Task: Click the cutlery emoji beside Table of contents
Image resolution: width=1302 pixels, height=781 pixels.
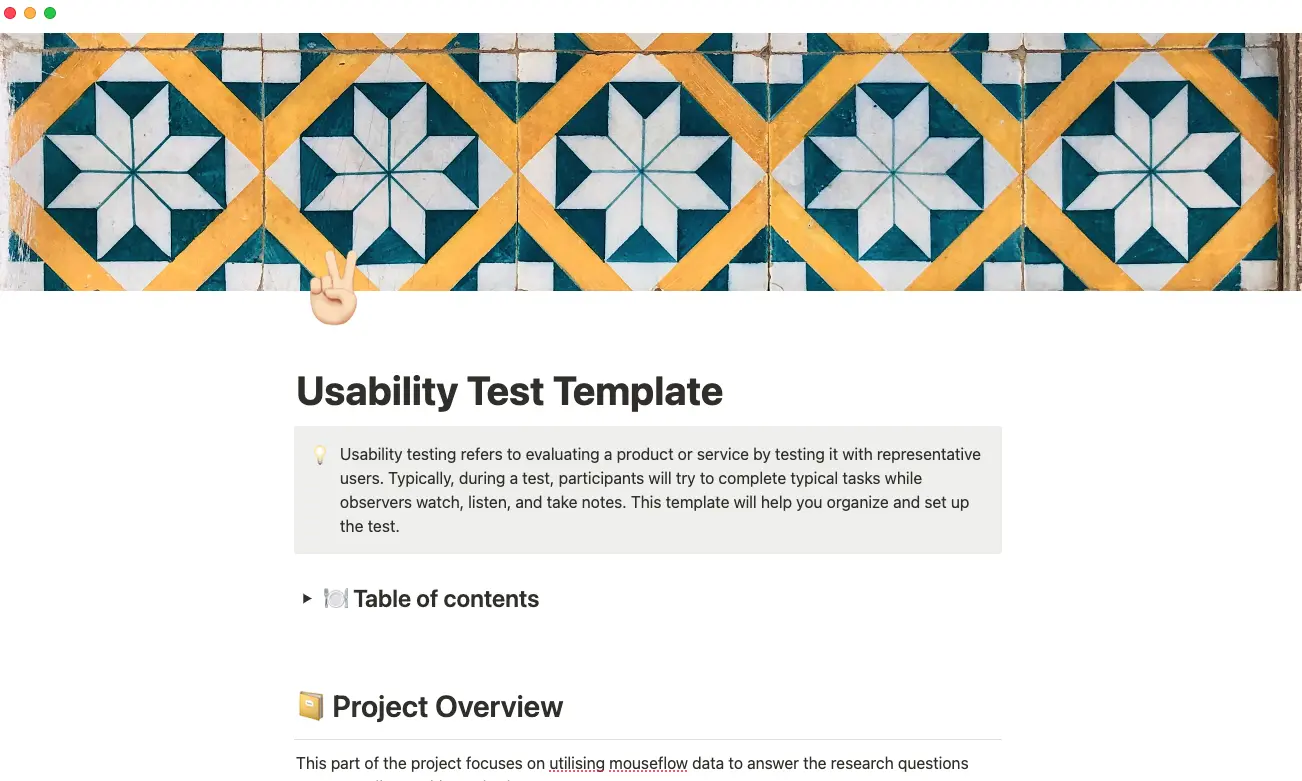Action: [334, 598]
